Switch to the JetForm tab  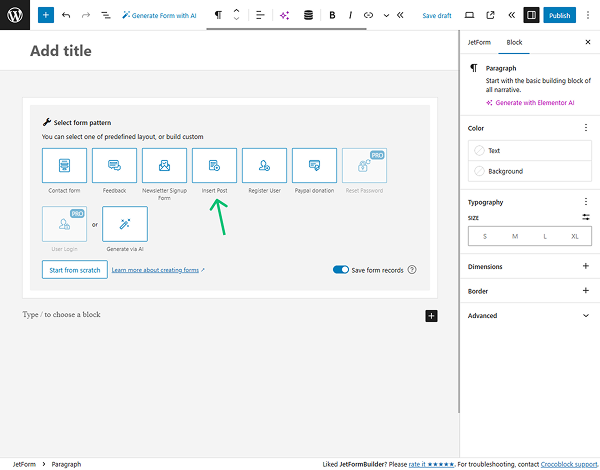[480, 43]
